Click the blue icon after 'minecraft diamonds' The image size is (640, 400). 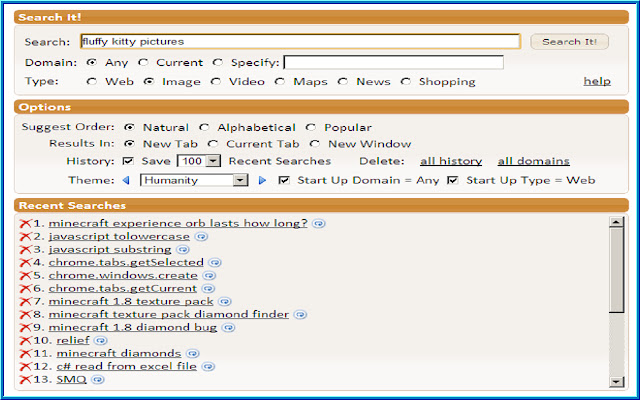pyautogui.click(x=192, y=353)
